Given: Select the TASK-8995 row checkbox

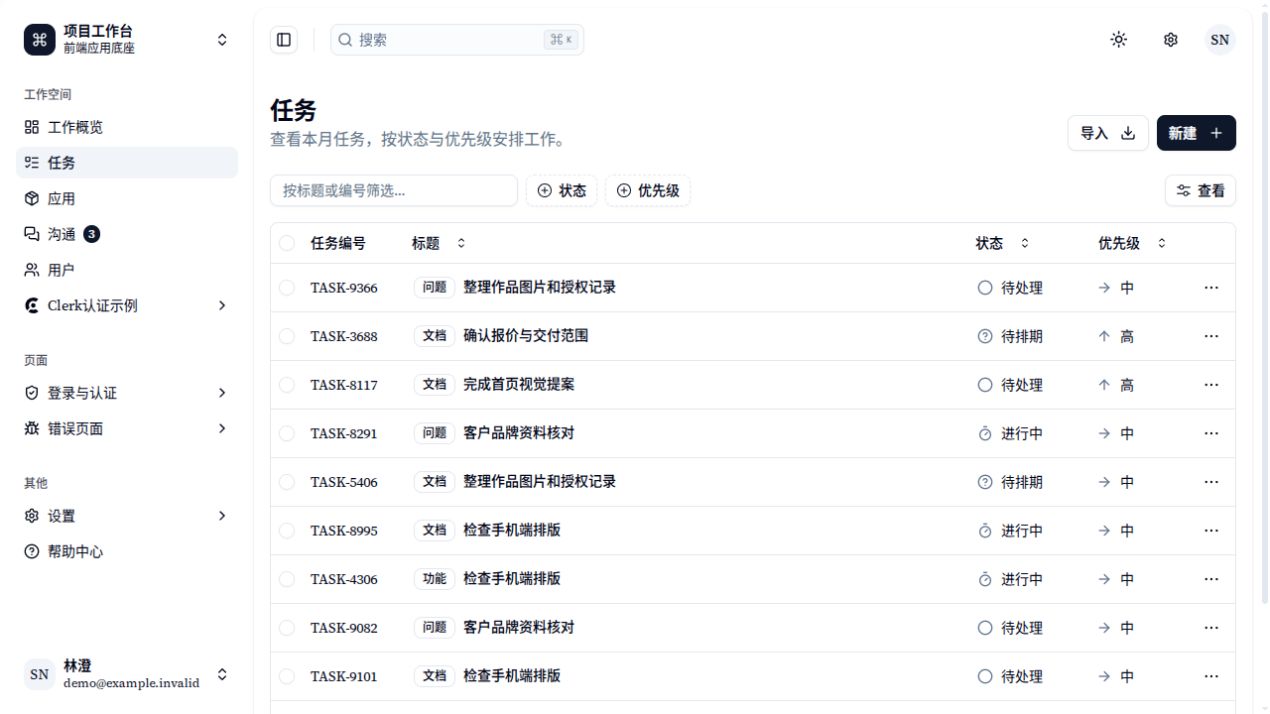Looking at the screenshot, I should pyautogui.click(x=287, y=530).
